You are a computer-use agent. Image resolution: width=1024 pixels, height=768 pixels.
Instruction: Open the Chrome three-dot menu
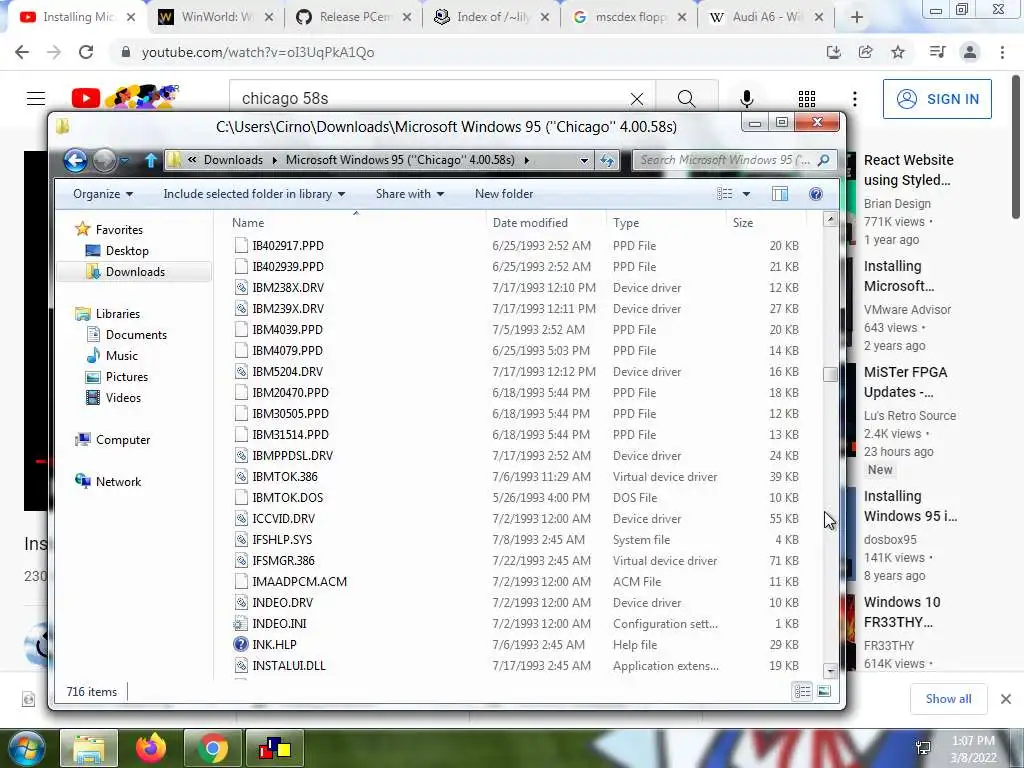(x=1002, y=52)
